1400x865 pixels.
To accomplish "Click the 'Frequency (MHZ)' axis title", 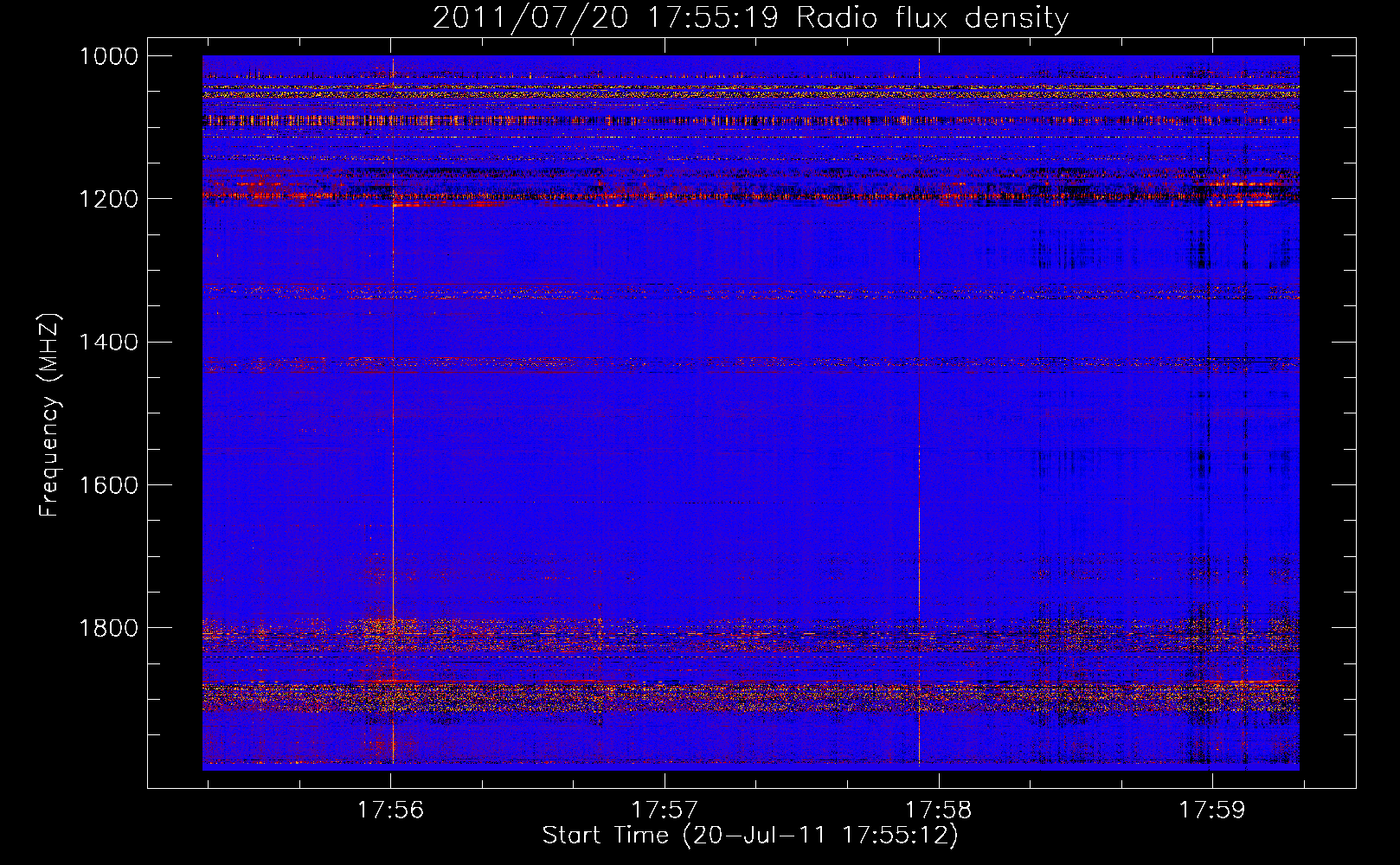I will point(49,415).
